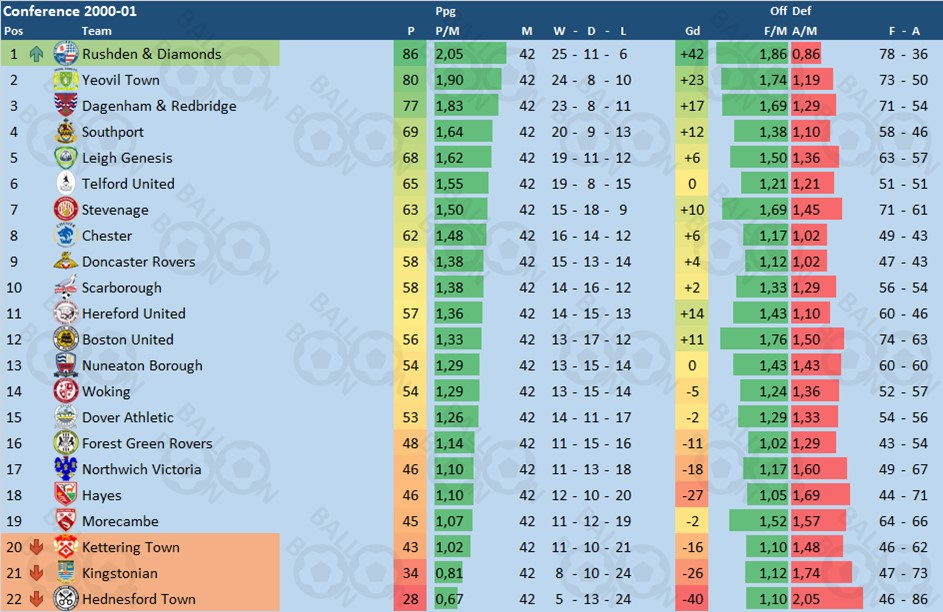Click the Gd column header

click(692, 31)
